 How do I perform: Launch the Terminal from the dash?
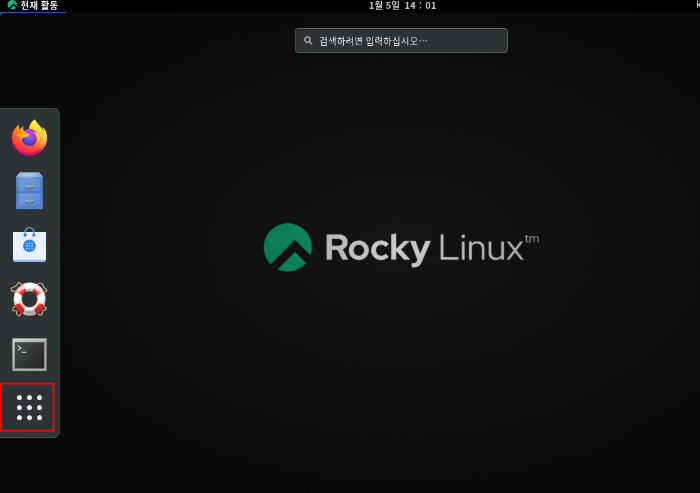point(29,355)
